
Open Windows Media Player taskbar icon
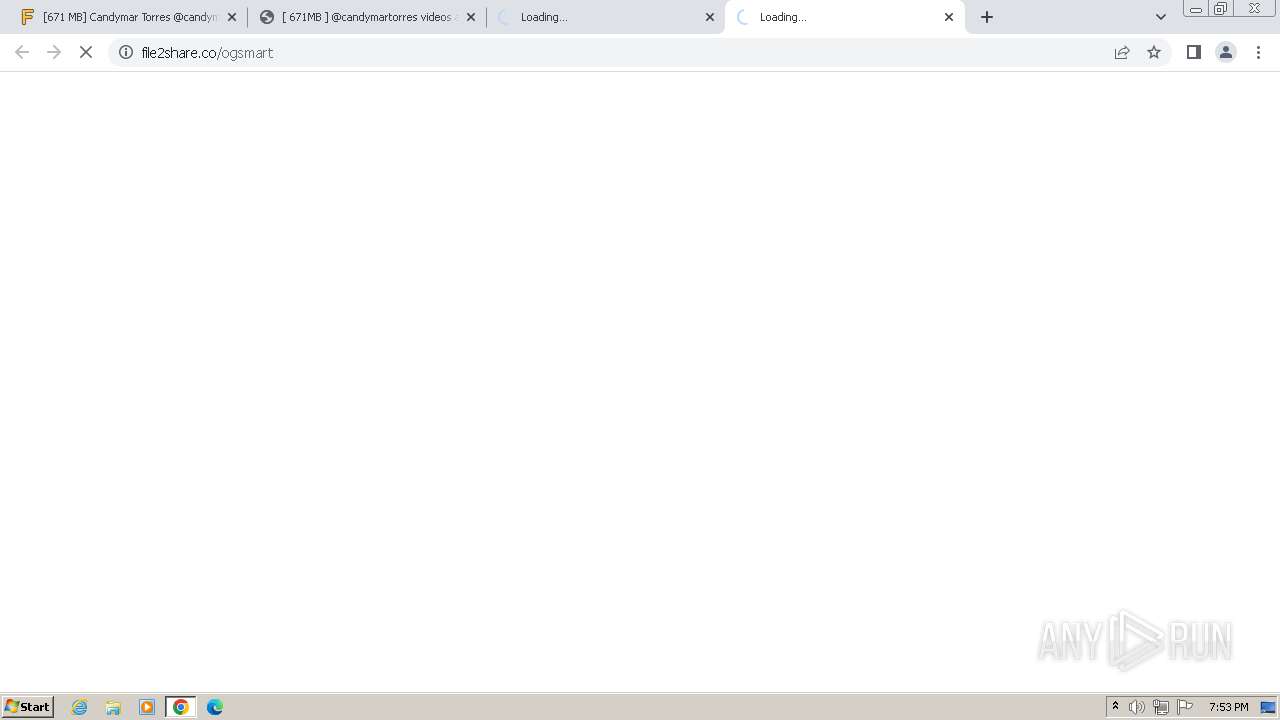pyautogui.click(x=147, y=707)
